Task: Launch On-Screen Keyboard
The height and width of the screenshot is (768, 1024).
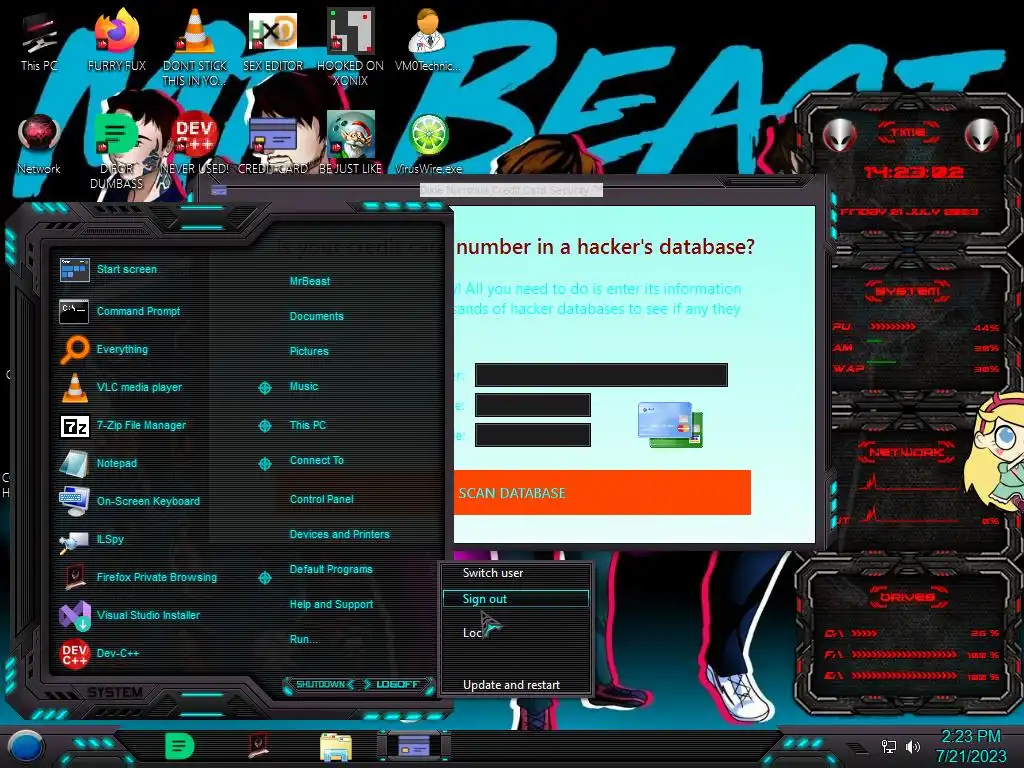Action: pyautogui.click(x=129, y=502)
